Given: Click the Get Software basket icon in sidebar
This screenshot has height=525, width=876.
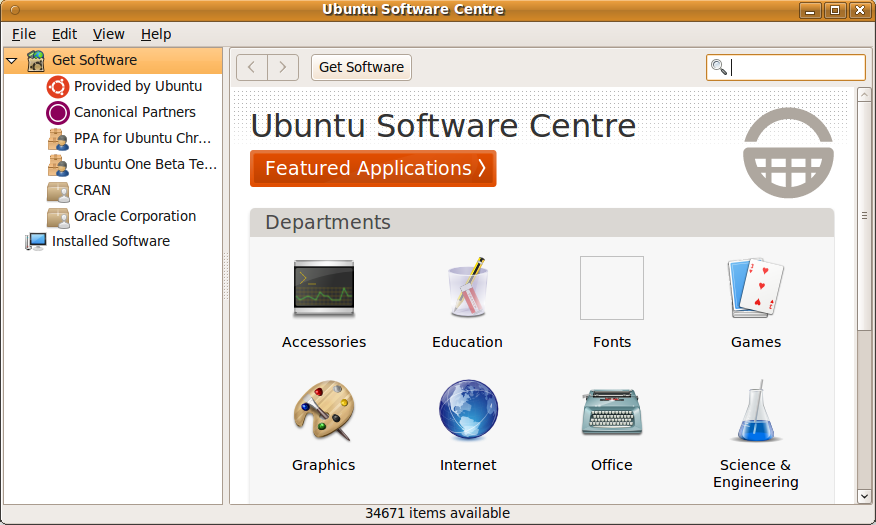Looking at the screenshot, I should (36, 60).
